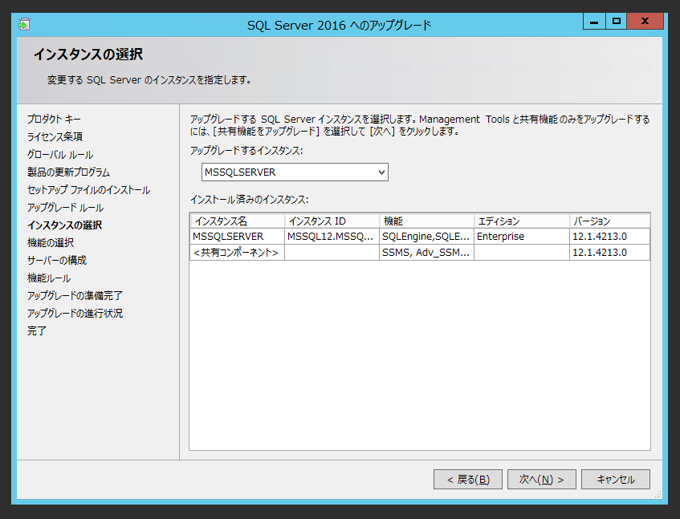680x519 pixels.
Task: Close the upgrade wizard window
Action: tap(645, 21)
